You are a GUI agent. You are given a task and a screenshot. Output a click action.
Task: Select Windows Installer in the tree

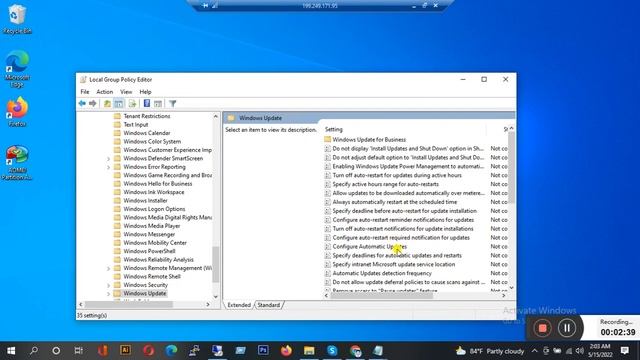[145, 200]
